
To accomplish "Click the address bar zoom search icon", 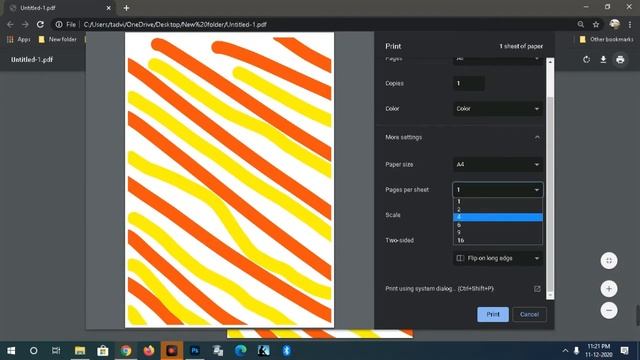I will pyautogui.click(x=580, y=24).
